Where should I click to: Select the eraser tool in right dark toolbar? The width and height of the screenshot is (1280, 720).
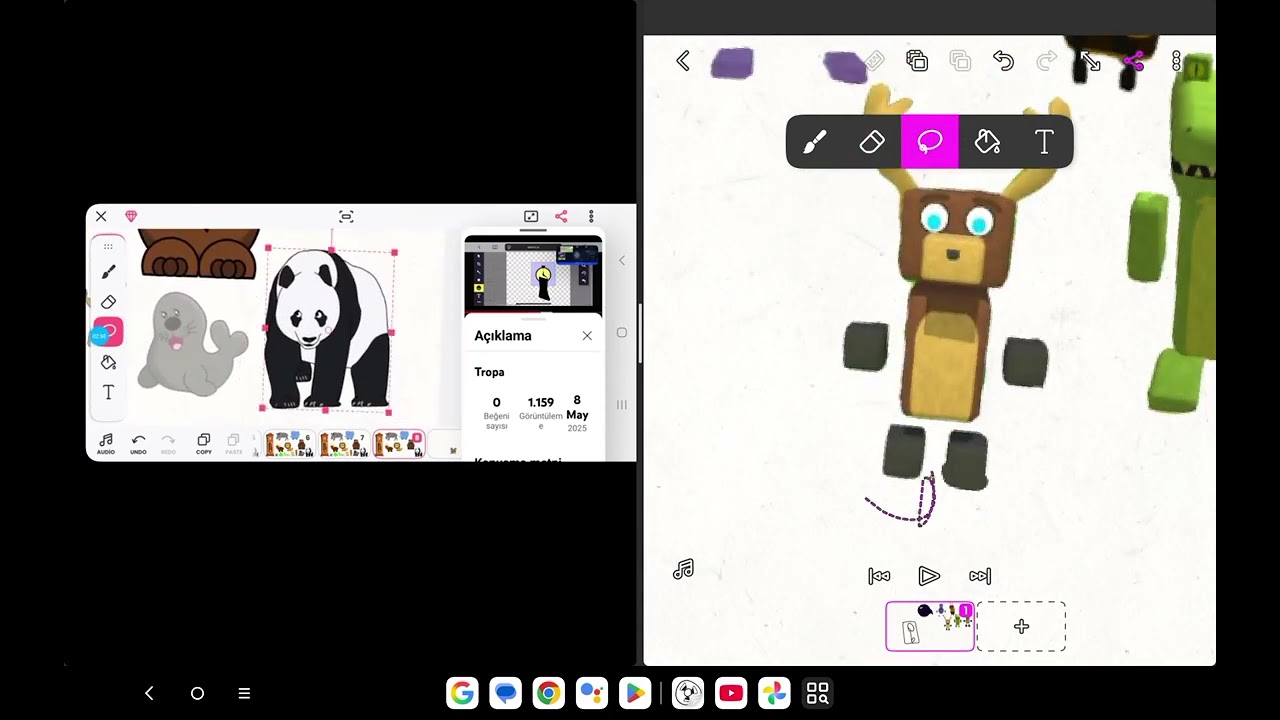(872, 142)
